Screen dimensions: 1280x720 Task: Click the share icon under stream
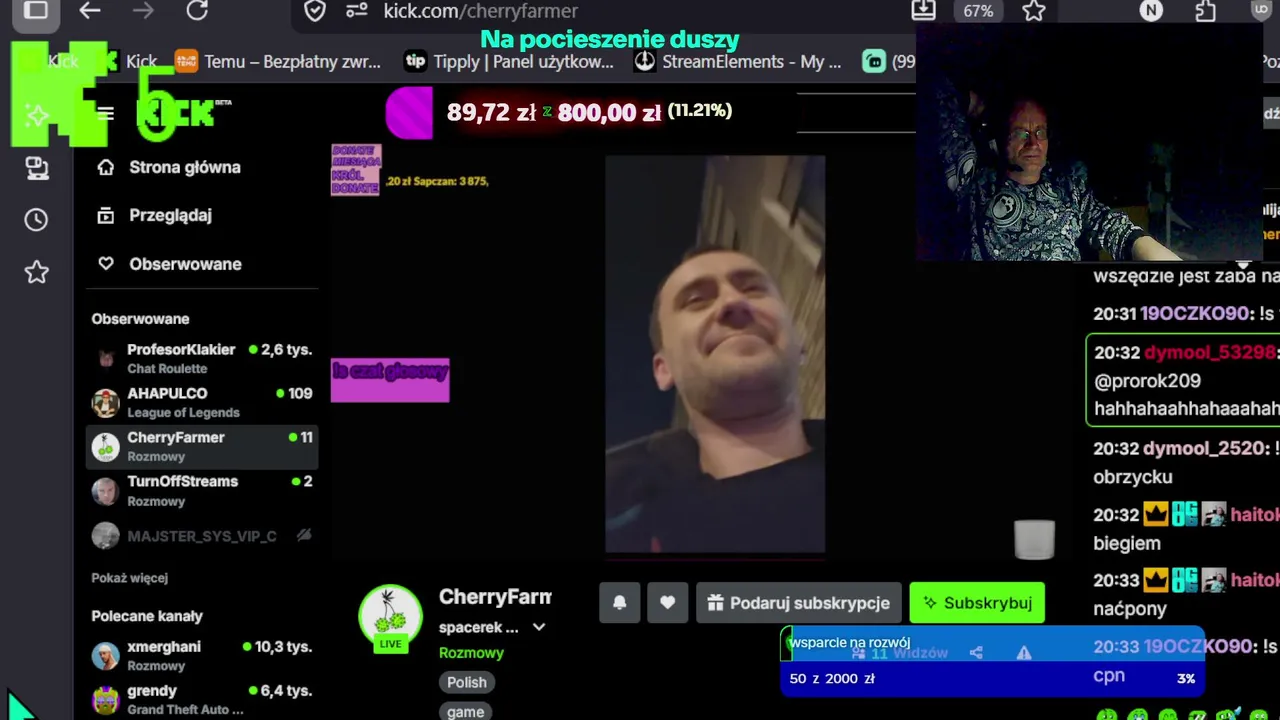click(x=976, y=653)
